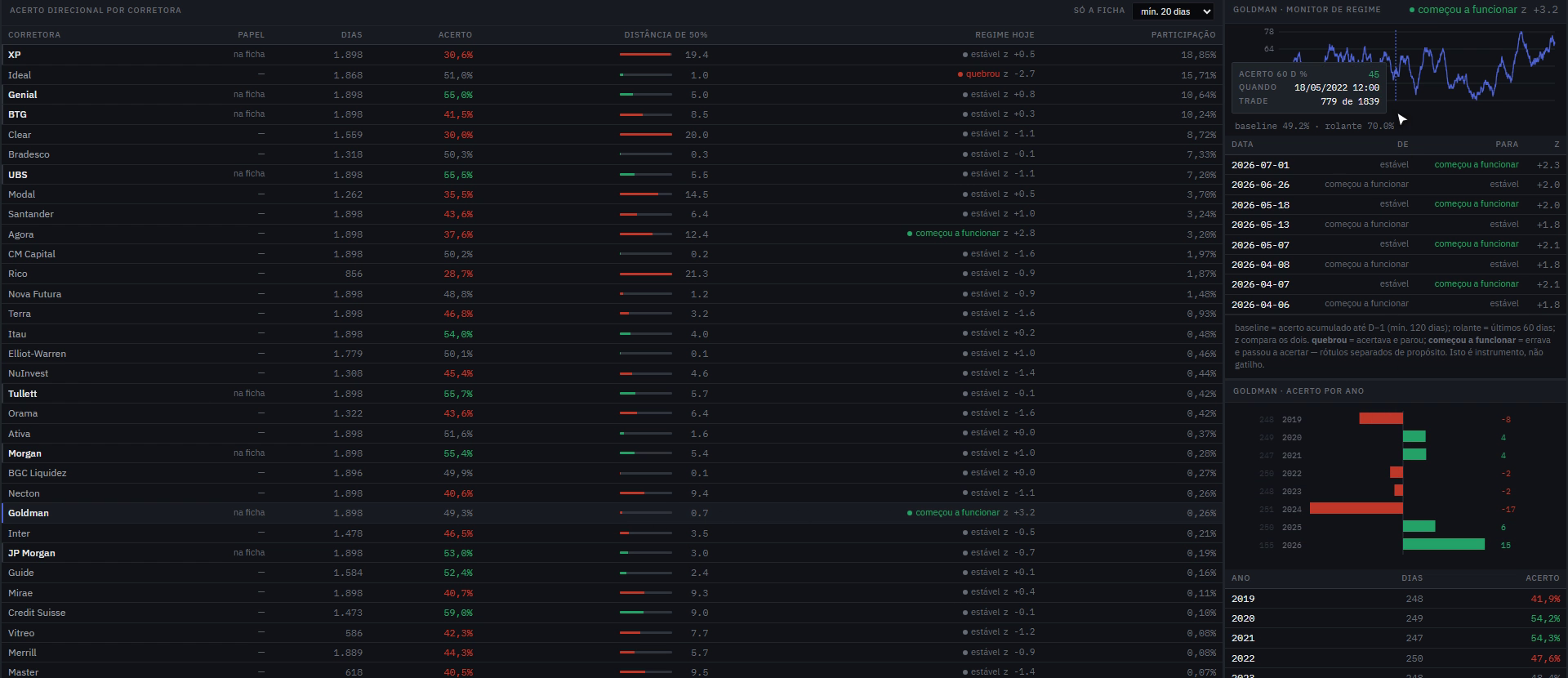Click the 41,9% value for year 2019
Viewport: 1568px width, 678px height.
pyautogui.click(x=1545, y=599)
